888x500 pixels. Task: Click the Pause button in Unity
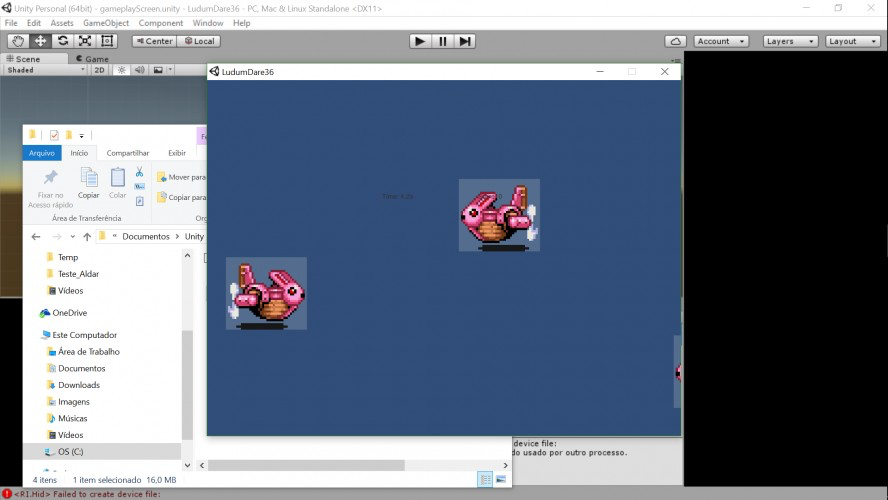(x=442, y=41)
